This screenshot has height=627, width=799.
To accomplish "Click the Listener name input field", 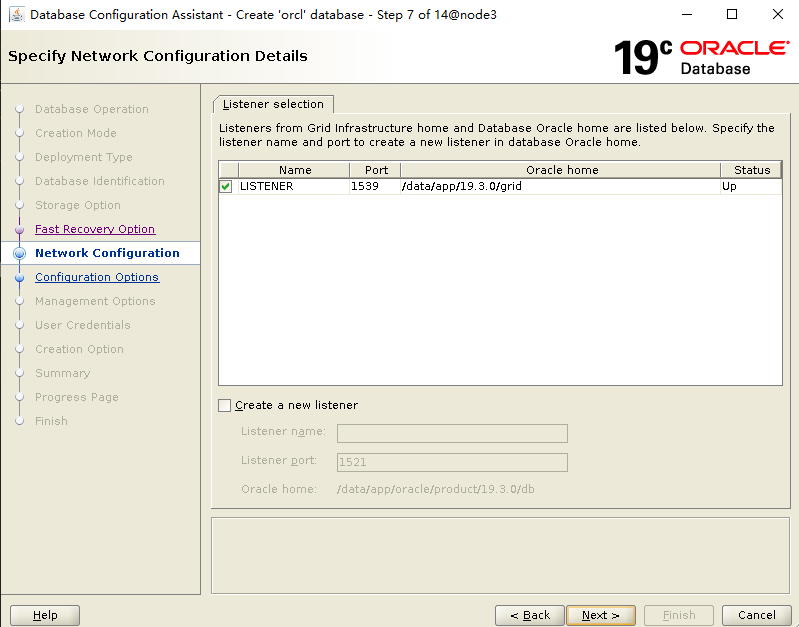I will [x=452, y=434].
